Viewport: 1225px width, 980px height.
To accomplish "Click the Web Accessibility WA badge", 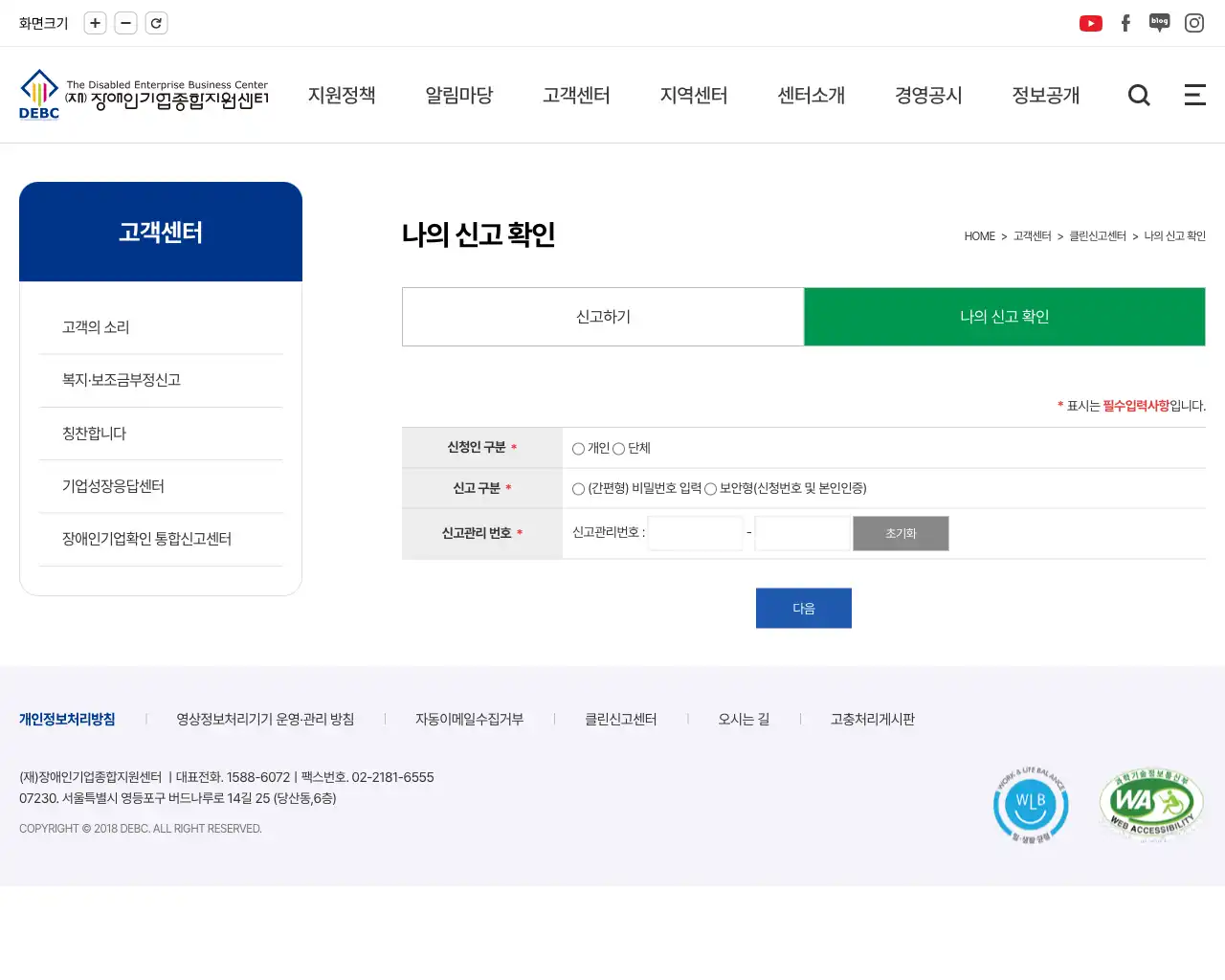I will pyautogui.click(x=1151, y=805).
